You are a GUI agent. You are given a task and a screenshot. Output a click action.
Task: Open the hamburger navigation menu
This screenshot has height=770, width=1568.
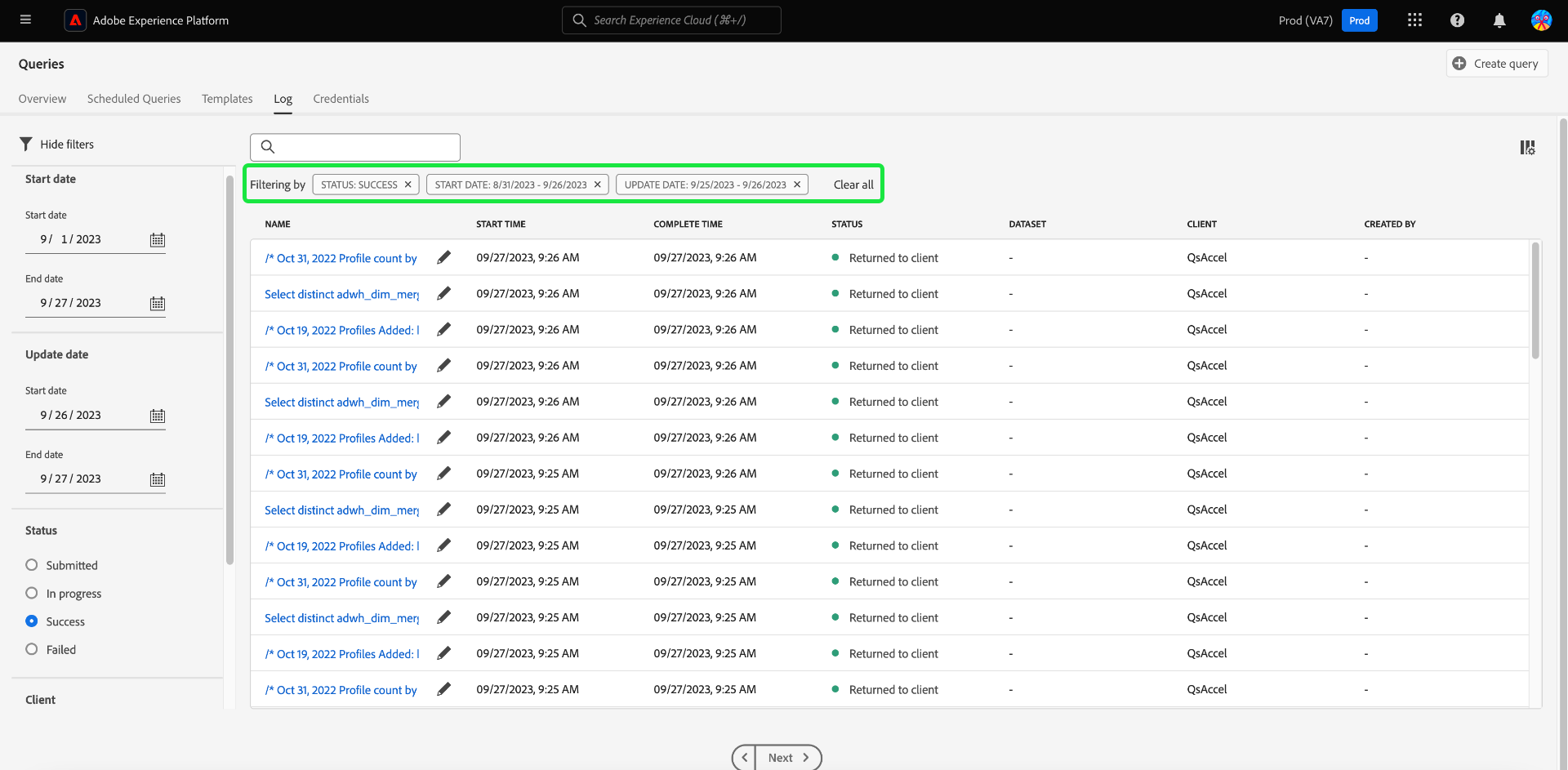(x=25, y=20)
